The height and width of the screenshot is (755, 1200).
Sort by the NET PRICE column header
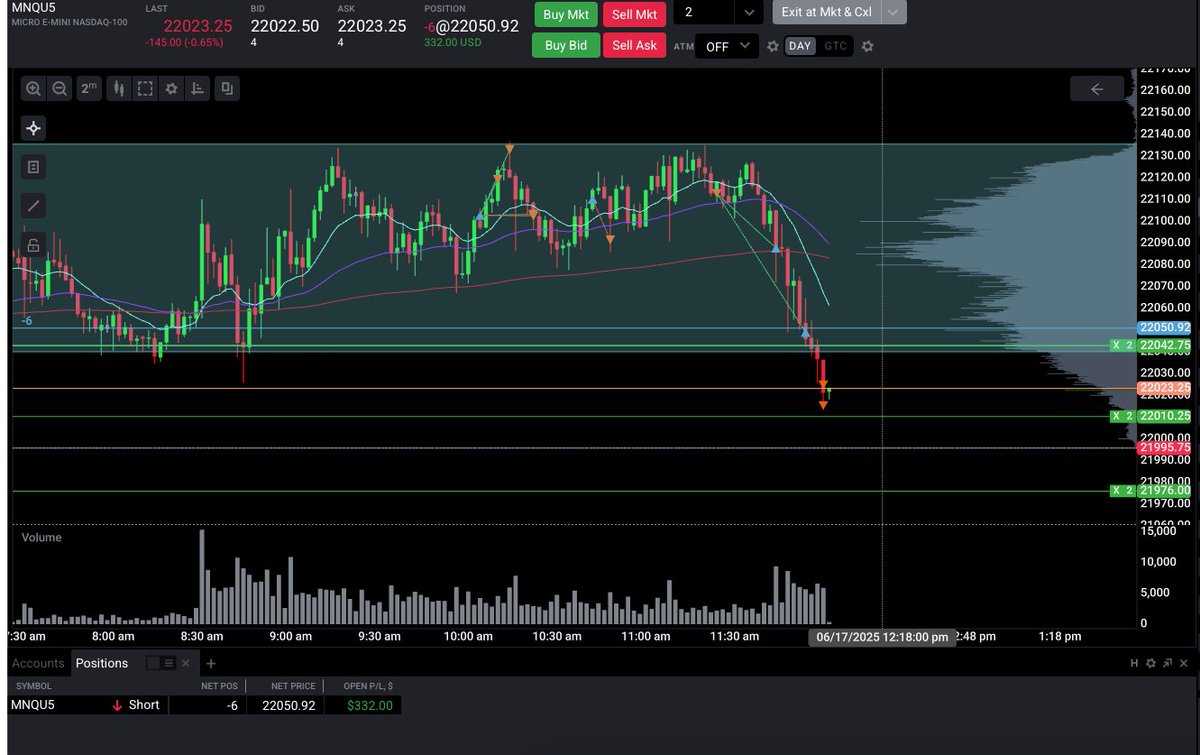tap(293, 686)
